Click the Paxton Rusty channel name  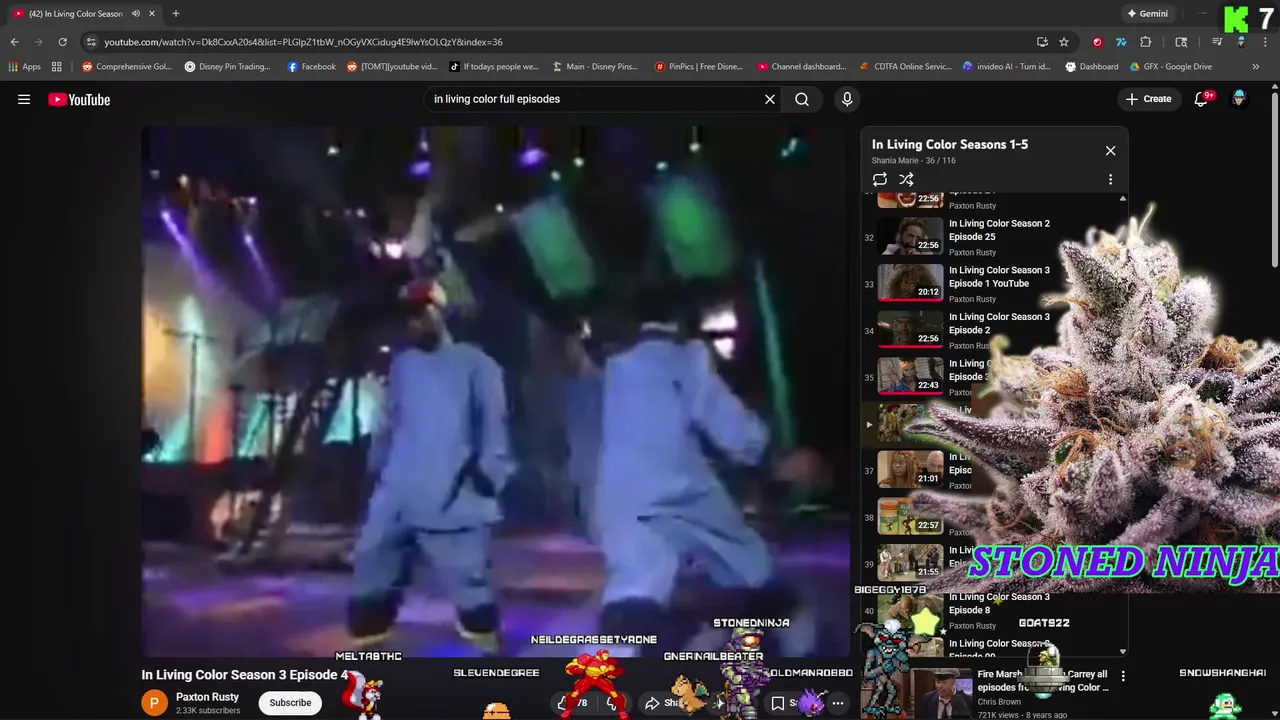coord(207,697)
